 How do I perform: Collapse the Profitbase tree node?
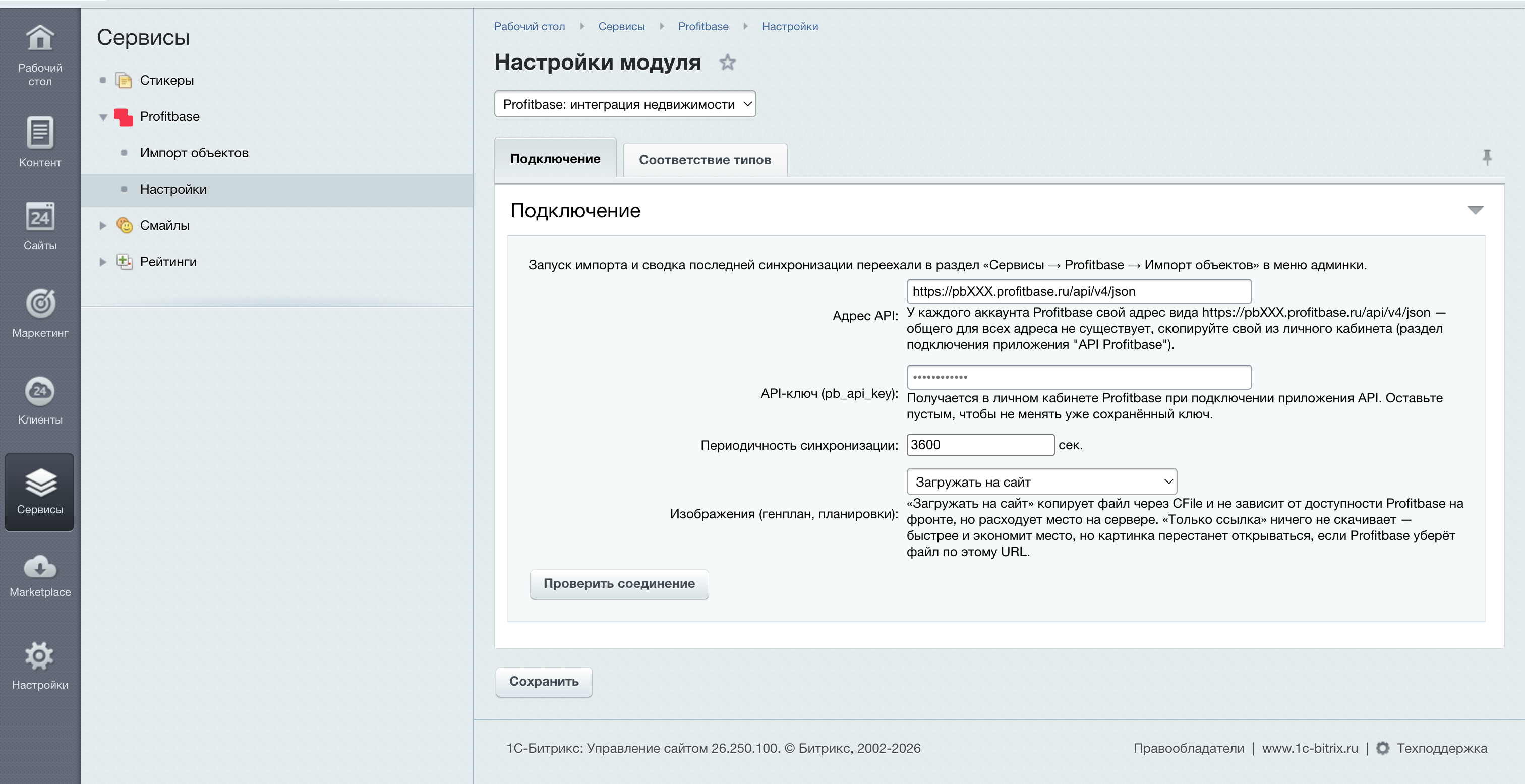[x=103, y=117]
